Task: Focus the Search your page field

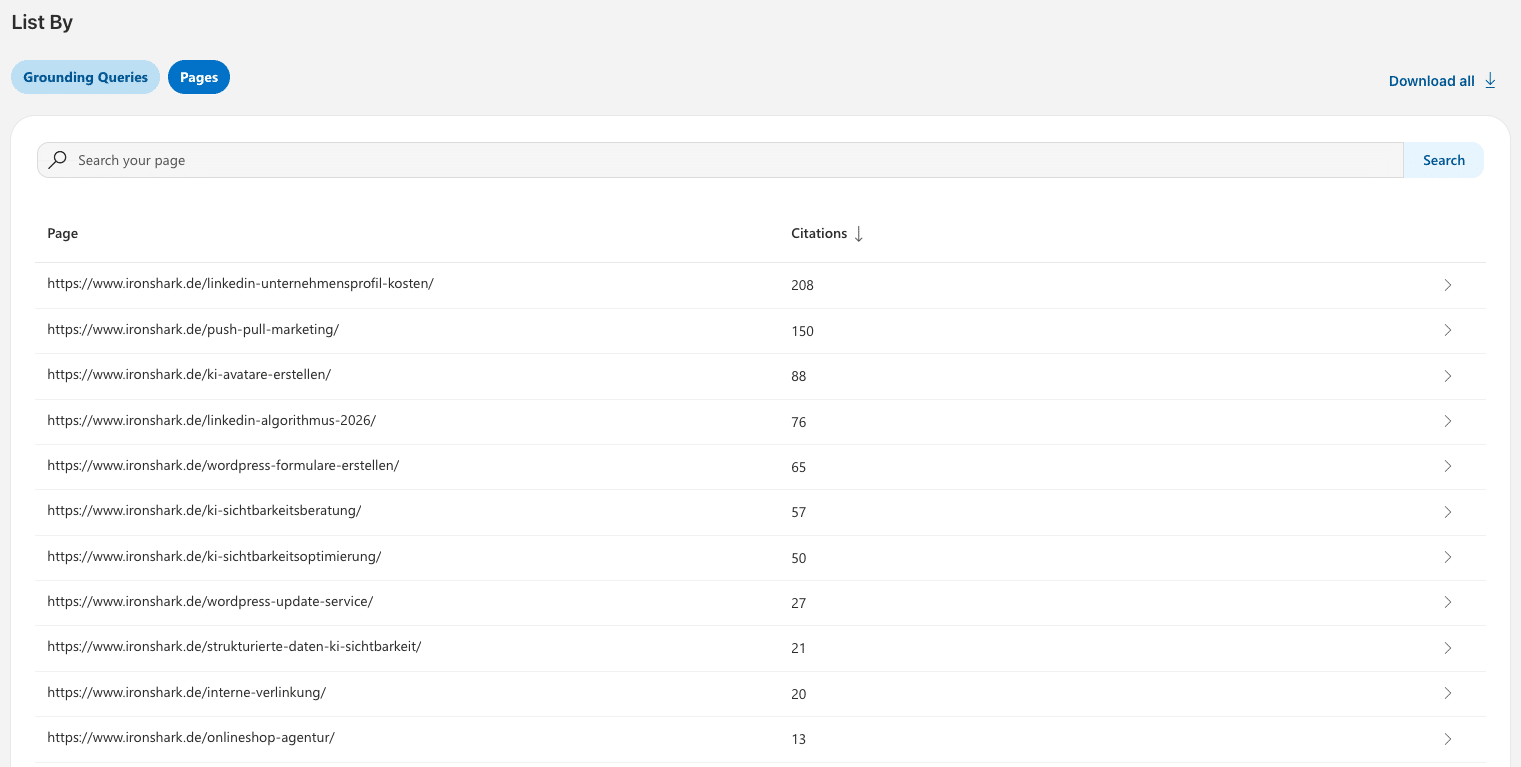Action: 720,160
